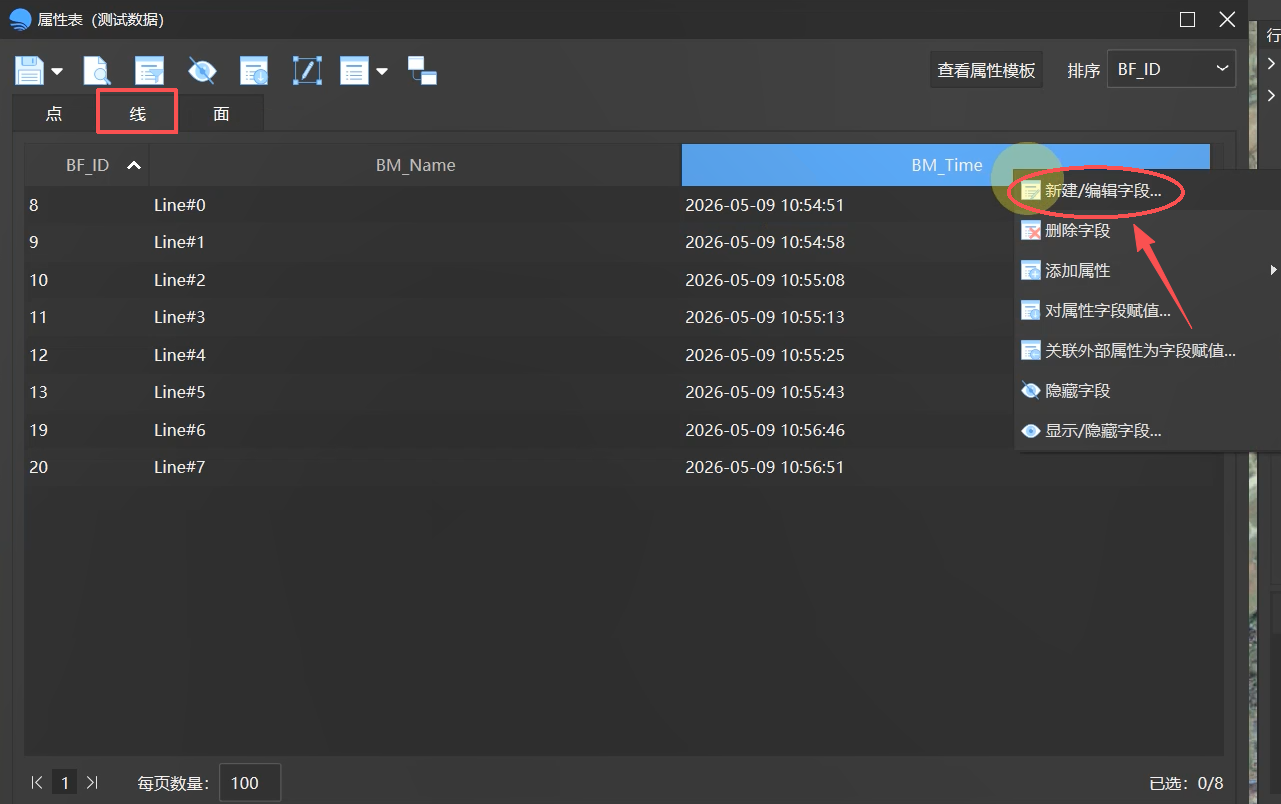Click the linked windows toolbar icon
Viewport: 1281px width, 804px height.
pyautogui.click(x=422, y=71)
